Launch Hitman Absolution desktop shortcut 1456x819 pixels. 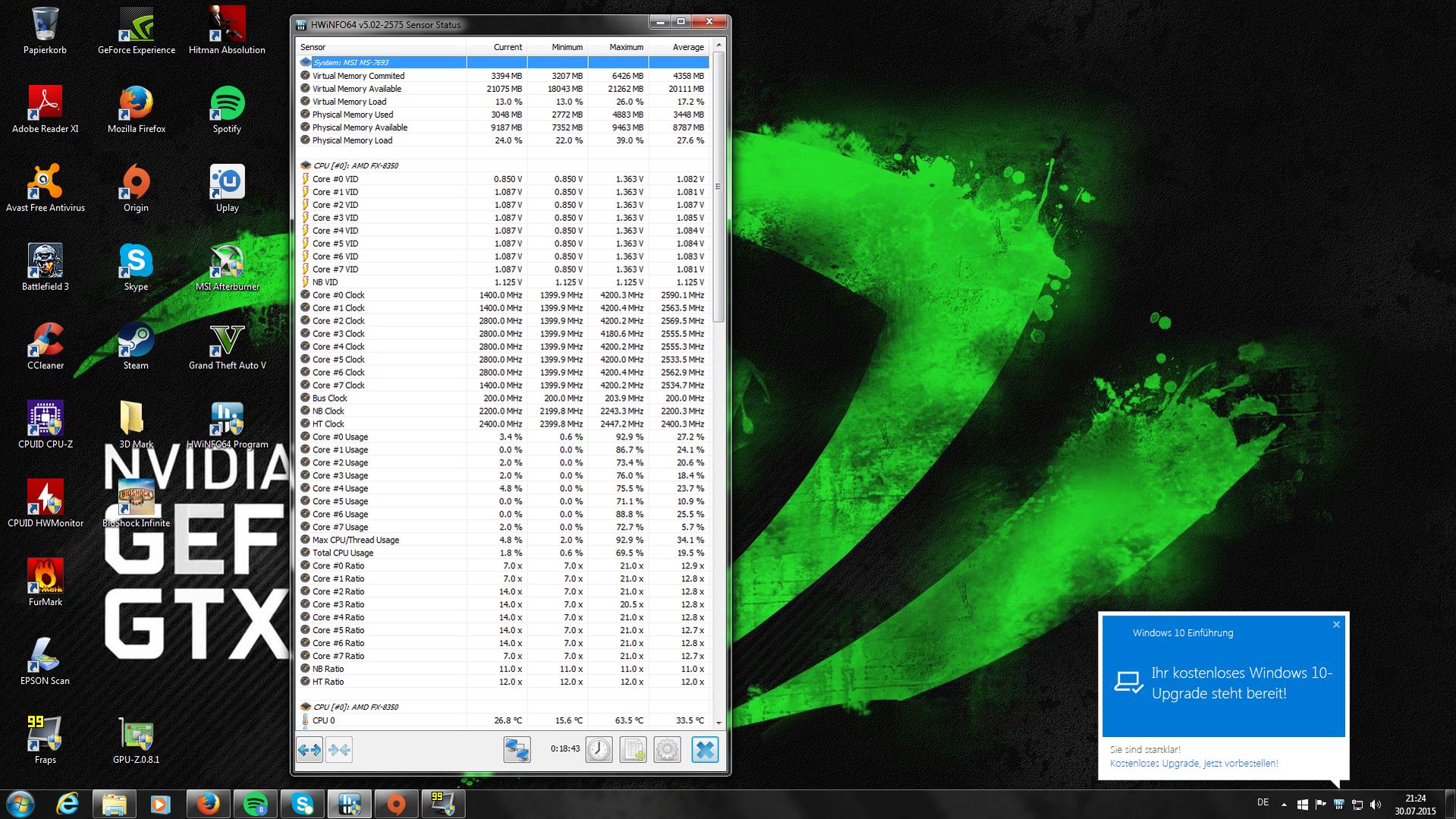tap(227, 31)
